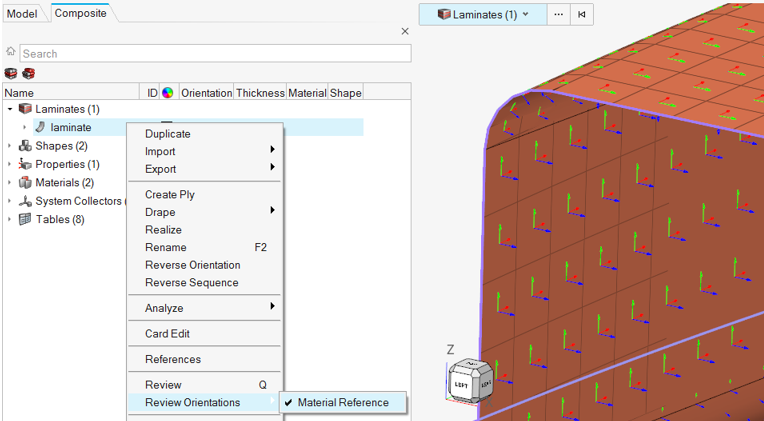The height and width of the screenshot is (421, 764).
Task: Collapse the Laminates tree group
Action: point(10,109)
